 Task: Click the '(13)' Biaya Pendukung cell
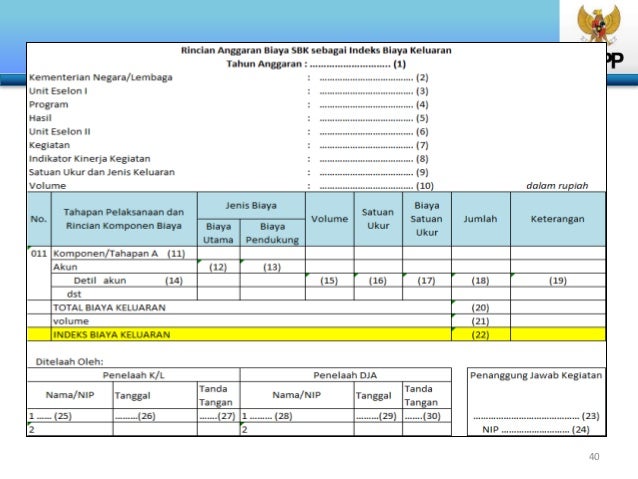(273, 267)
